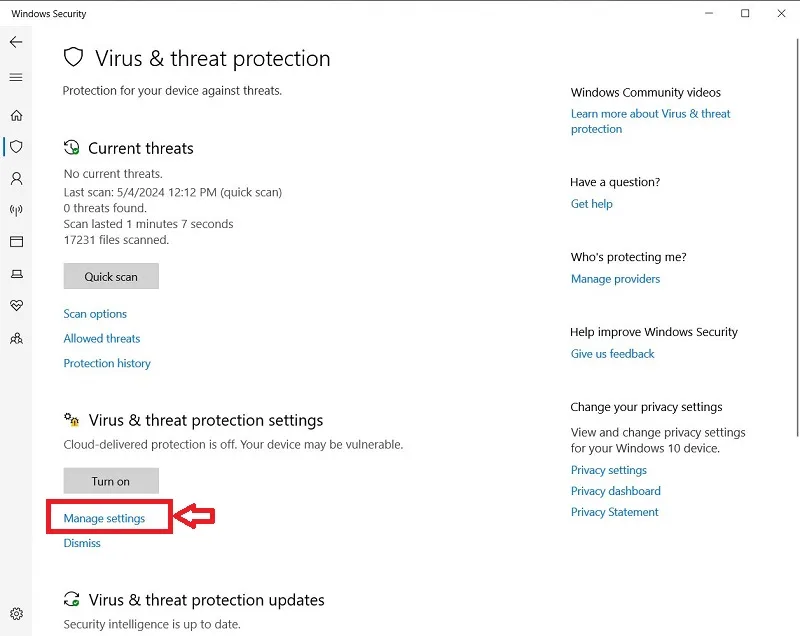This screenshot has width=800, height=636.
Task: Click the vertical scrollbar on right
Action: [x=797, y=237]
